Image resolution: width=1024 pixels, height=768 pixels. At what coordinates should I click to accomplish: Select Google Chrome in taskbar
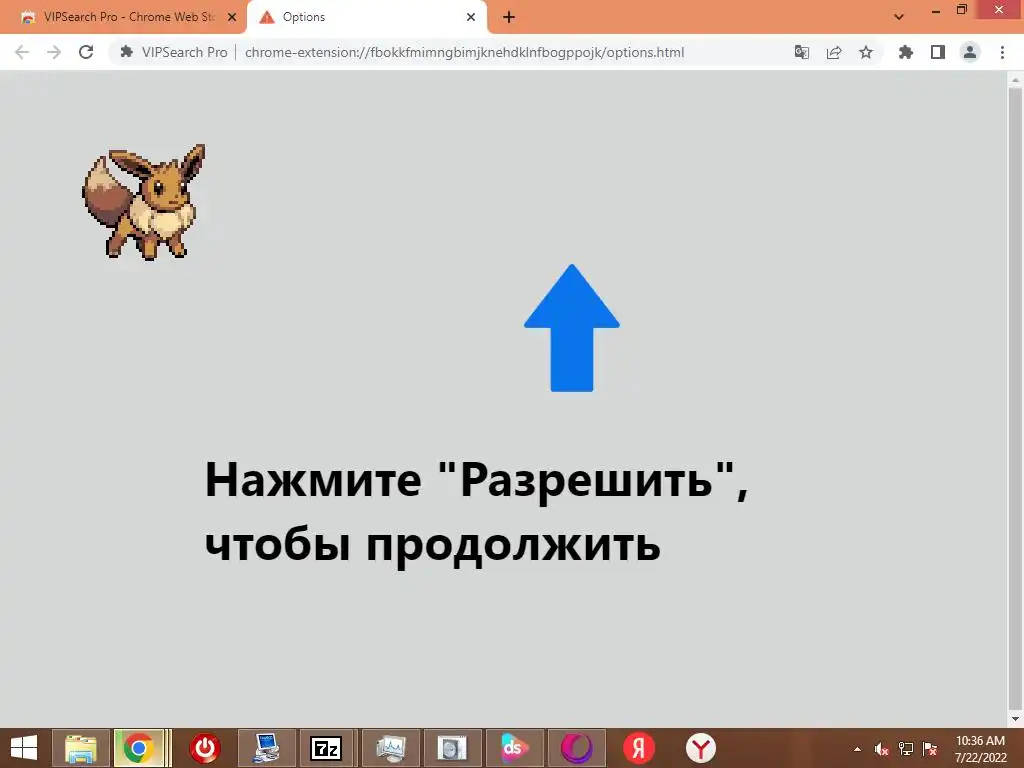139,748
